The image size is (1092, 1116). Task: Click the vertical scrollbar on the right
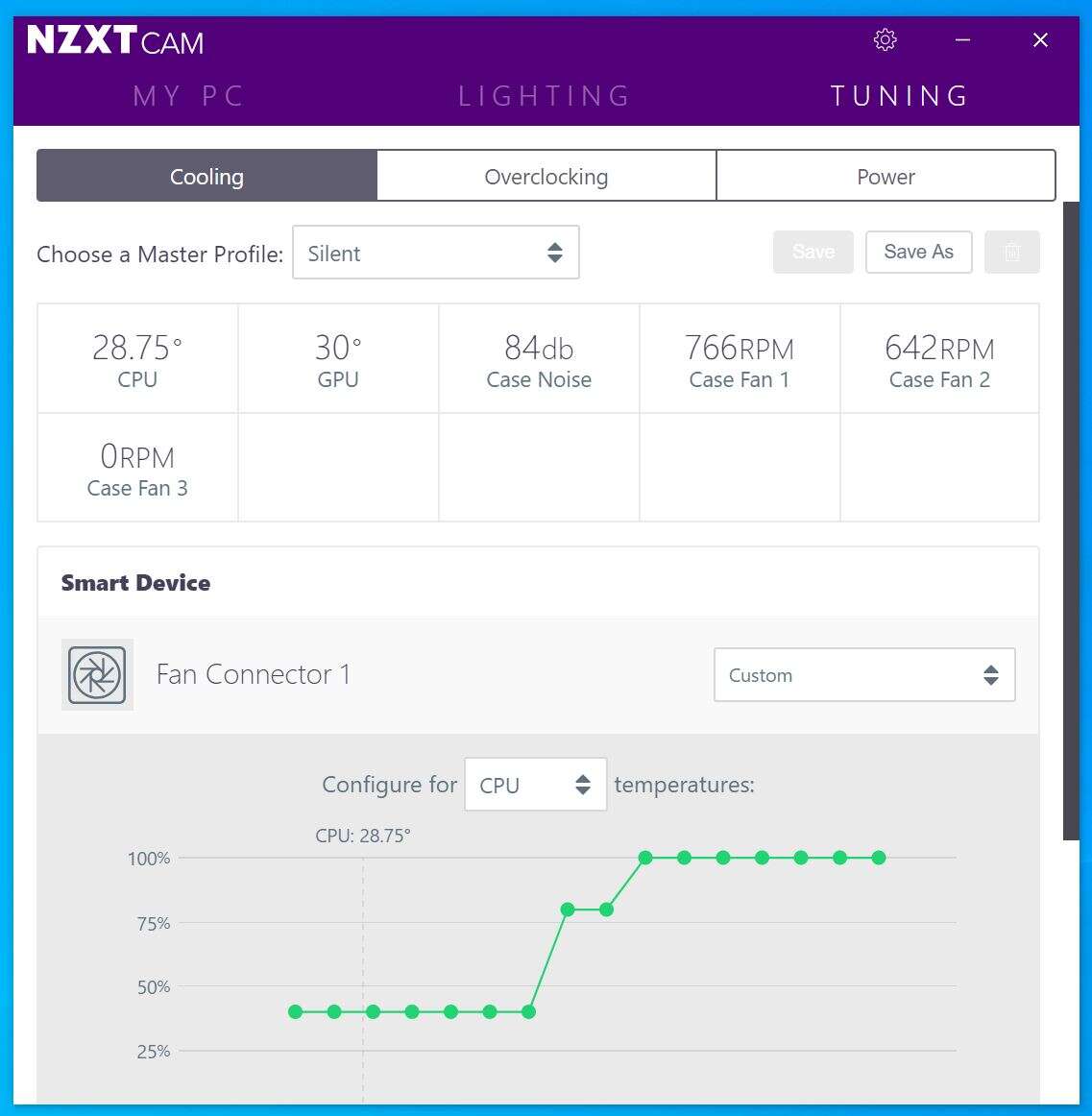coord(1071,519)
